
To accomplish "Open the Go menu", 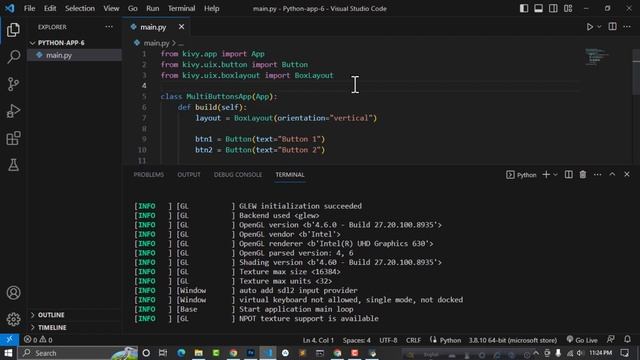I will click(x=133, y=9).
